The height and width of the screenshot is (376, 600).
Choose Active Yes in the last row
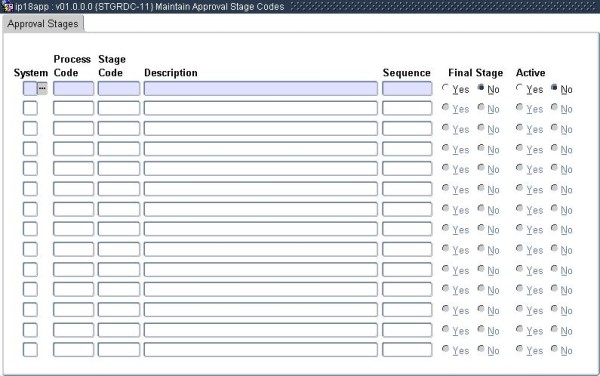coord(518,348)
